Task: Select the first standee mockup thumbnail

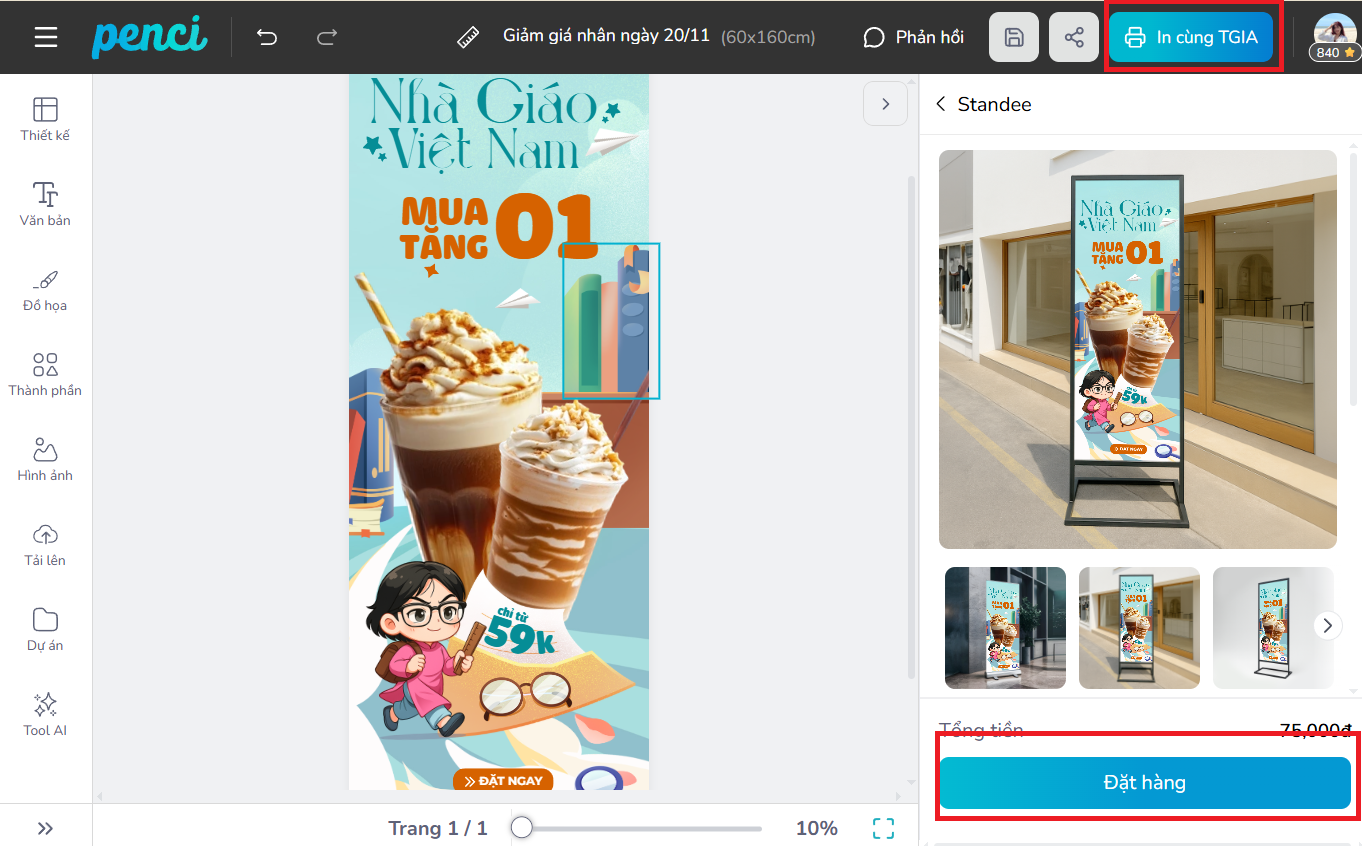Action: tap(1005, 628)
